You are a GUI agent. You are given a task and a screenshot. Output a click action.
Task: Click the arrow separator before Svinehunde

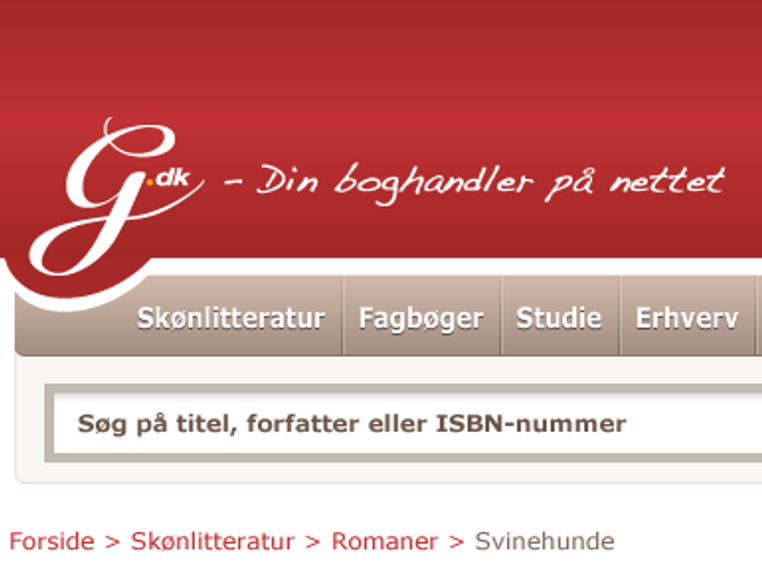pyautogui.click(x=456, y=542)
